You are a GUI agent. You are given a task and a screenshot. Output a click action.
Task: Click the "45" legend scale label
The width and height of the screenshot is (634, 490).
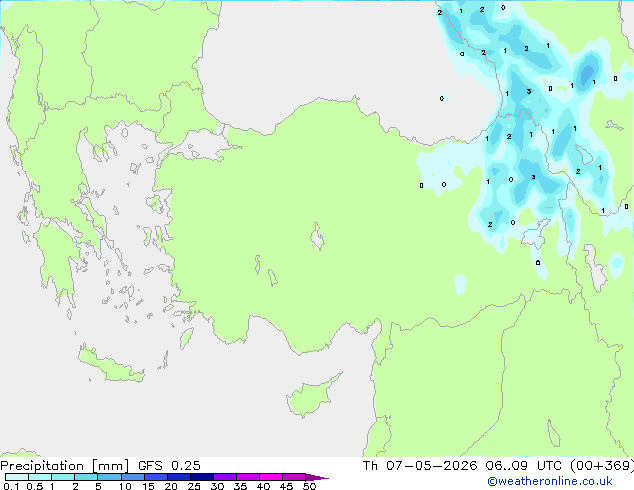coord(286,486)
